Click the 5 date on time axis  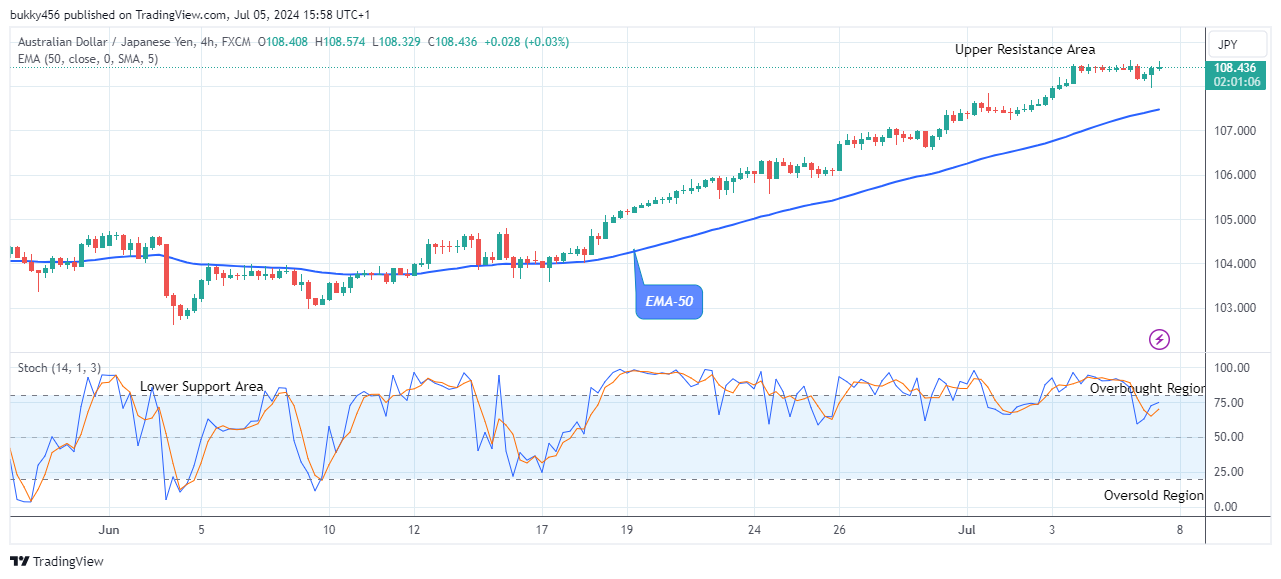coord(201,530)
